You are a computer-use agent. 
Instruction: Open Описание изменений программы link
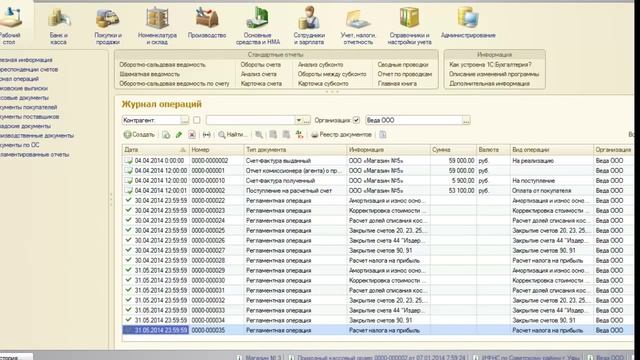click(x=494, y=74)
